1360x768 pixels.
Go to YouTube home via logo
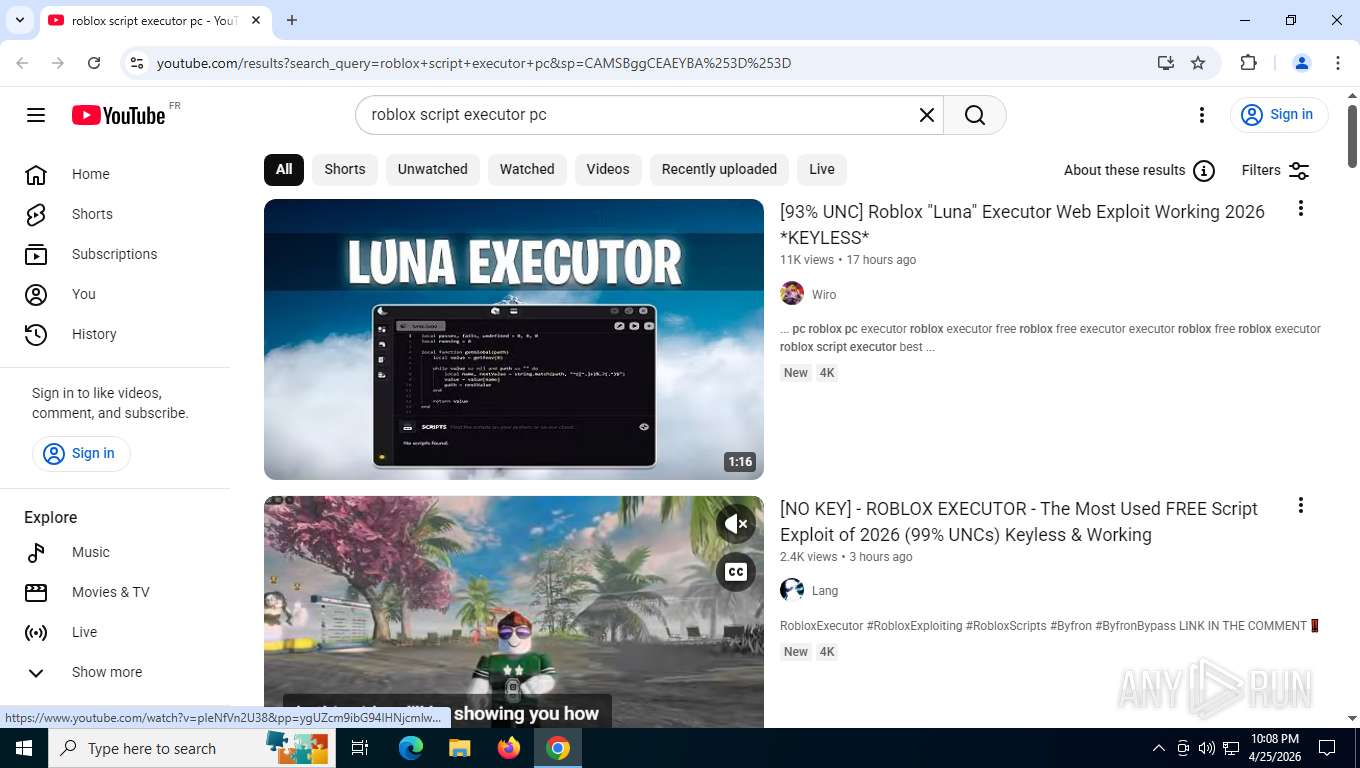pyautogui.click(x=118, y=115)
